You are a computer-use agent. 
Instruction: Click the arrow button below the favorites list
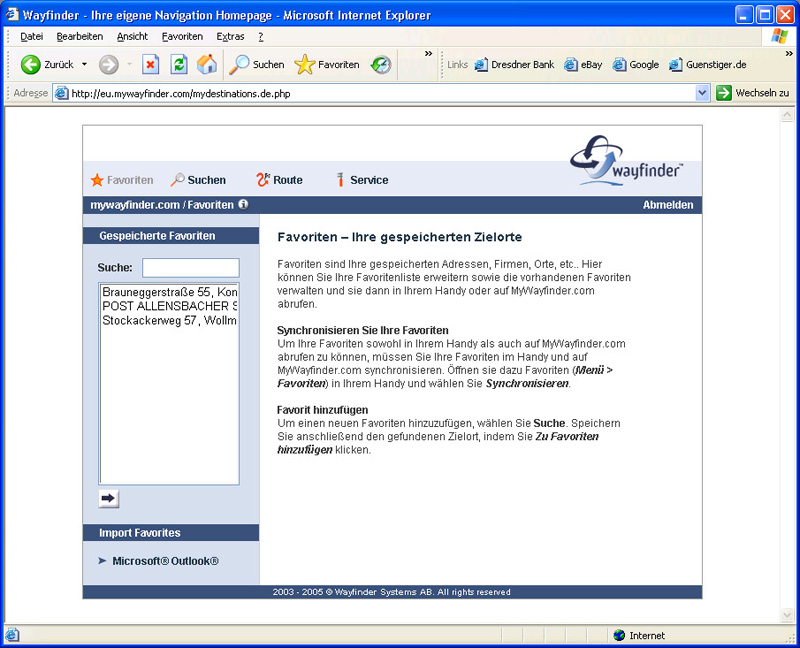(109, 498)
